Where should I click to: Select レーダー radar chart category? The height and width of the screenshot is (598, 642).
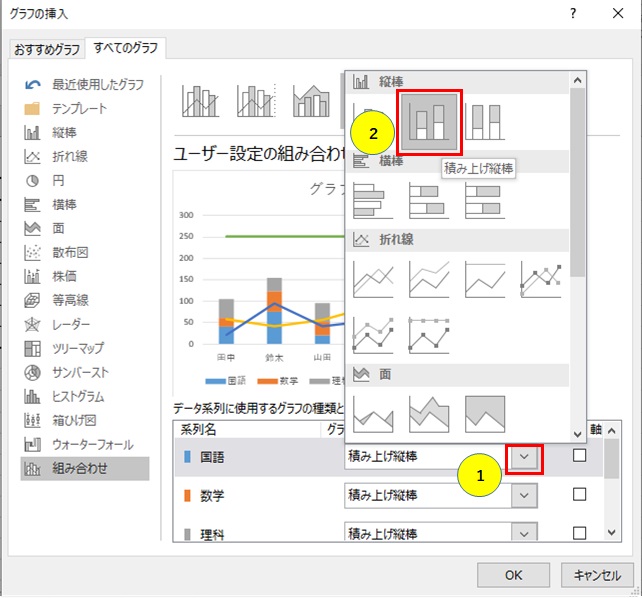click(x=85, y=325)
